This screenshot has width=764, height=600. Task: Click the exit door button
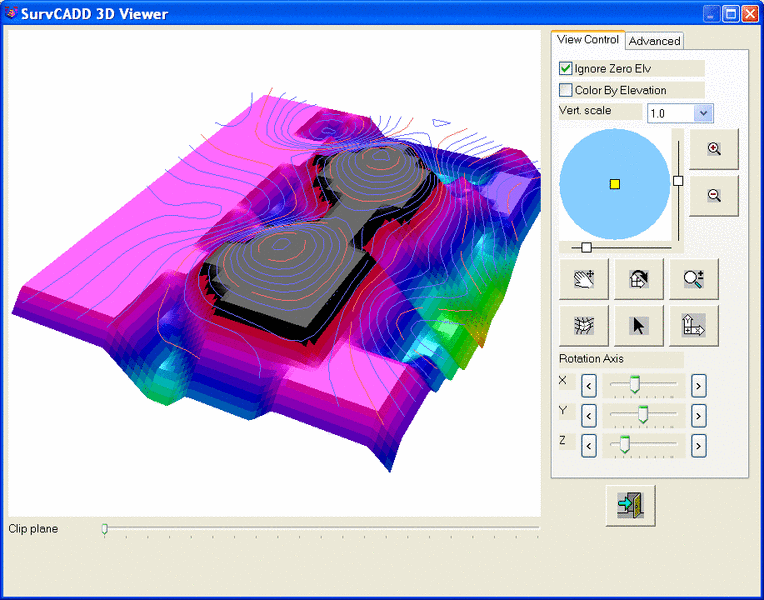[630, 505]
